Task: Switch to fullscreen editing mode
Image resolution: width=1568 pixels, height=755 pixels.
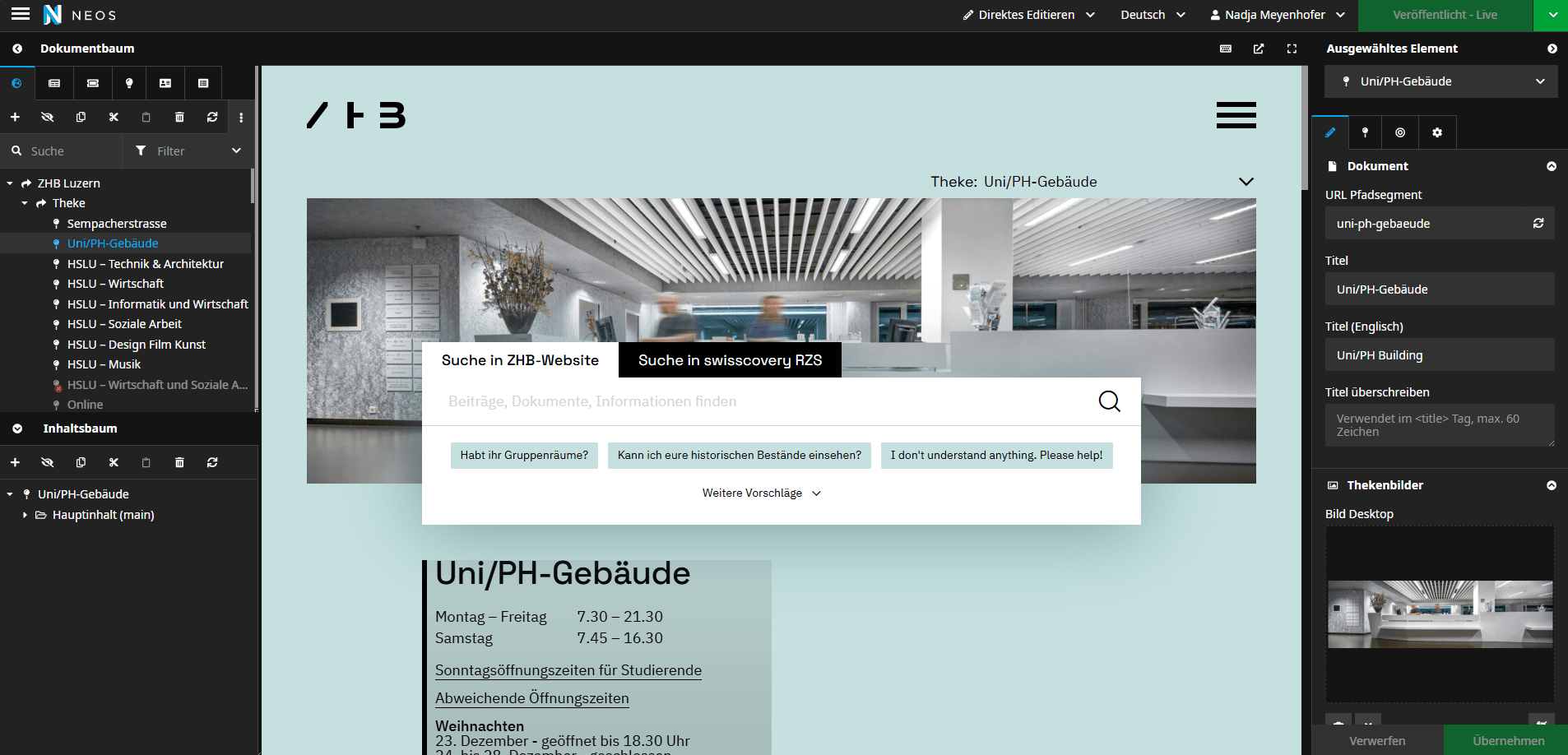Action: pyautogui.click(x=1292, y=49)
